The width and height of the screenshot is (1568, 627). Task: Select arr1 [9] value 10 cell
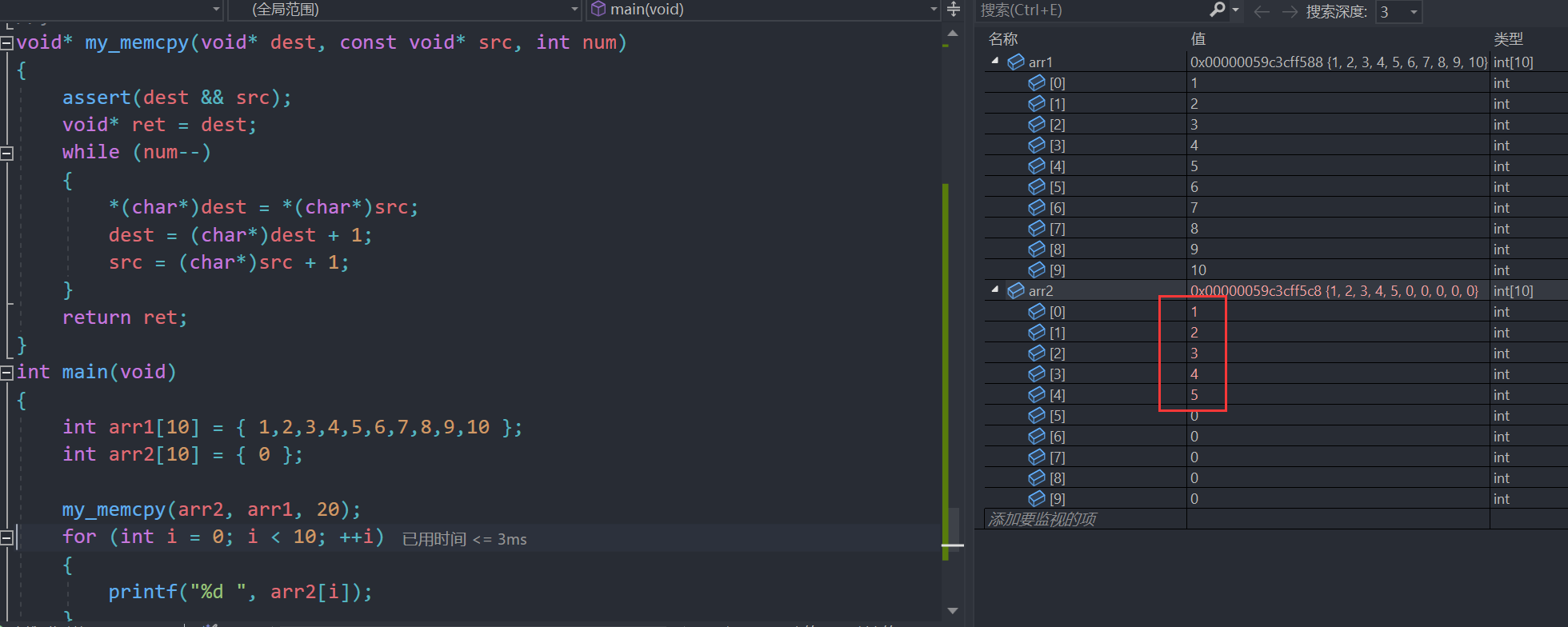[1338, 270]
